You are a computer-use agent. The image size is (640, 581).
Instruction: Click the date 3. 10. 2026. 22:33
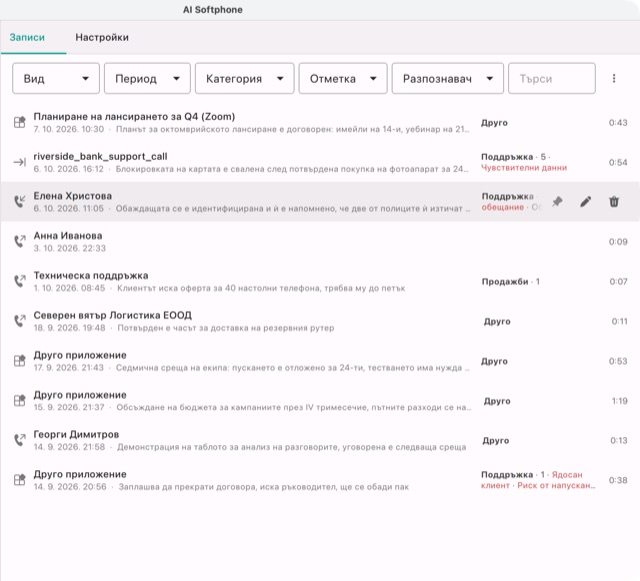[69, 248]
